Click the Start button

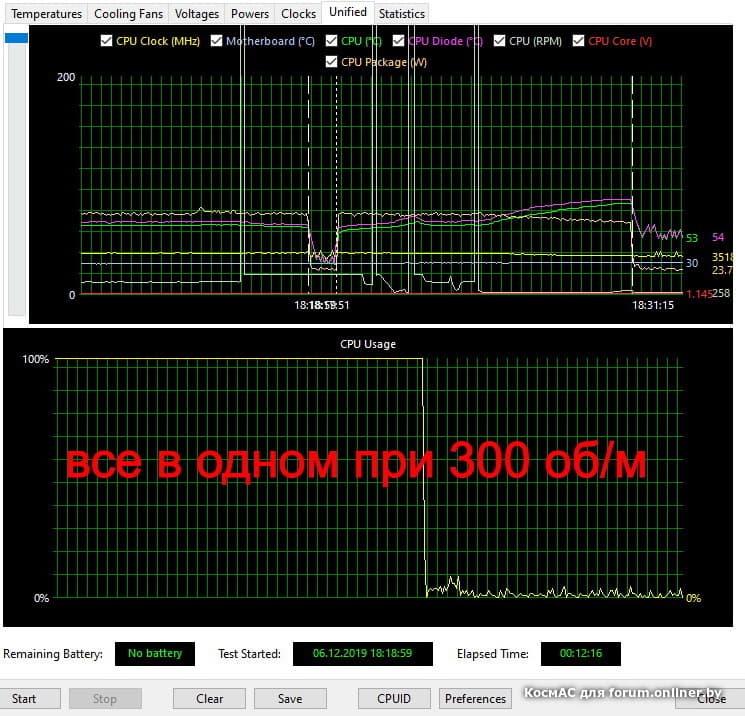pyautogui.click(x=29, y=698)
